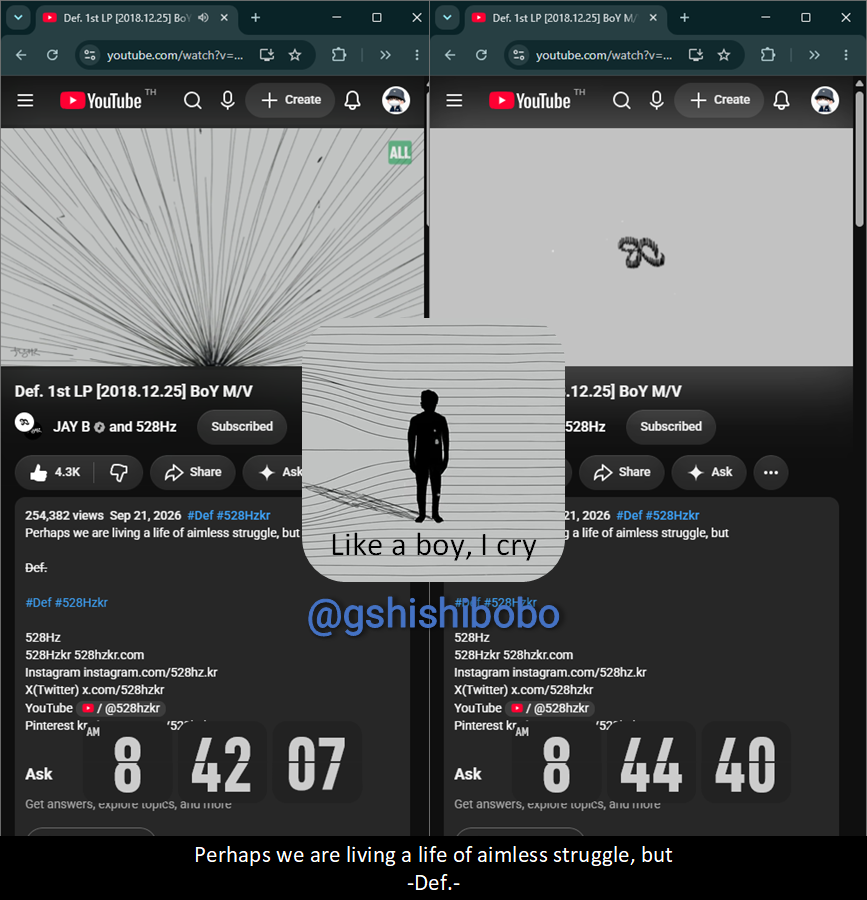The height and width of the screenshot is (900, 867).
Task: Go back in the left browser window
Action: pos(21,55)
